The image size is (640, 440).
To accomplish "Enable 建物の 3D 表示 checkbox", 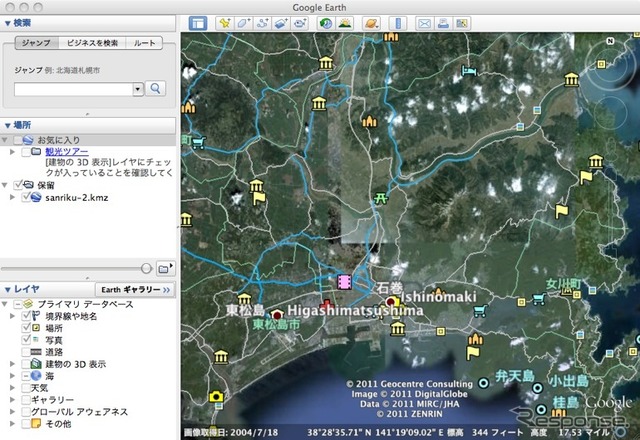I will click(26, 364).
